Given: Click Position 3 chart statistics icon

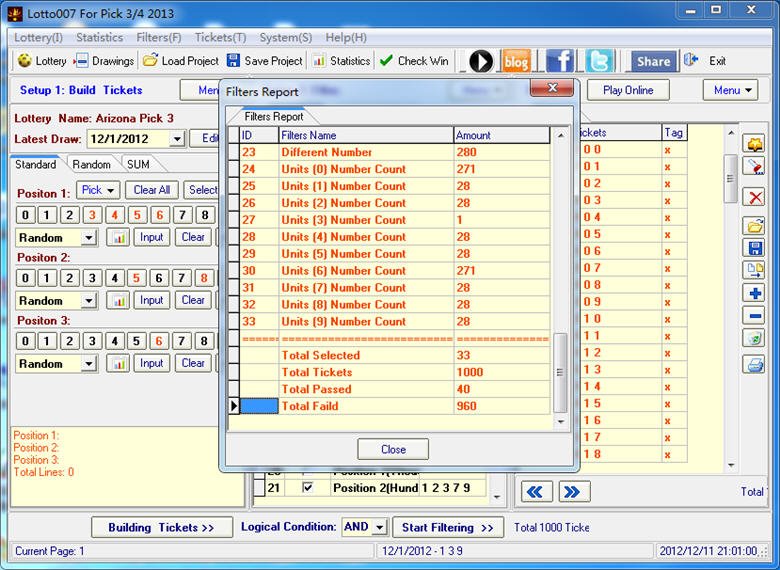Looking at the screenshot, I should [118, 364].
